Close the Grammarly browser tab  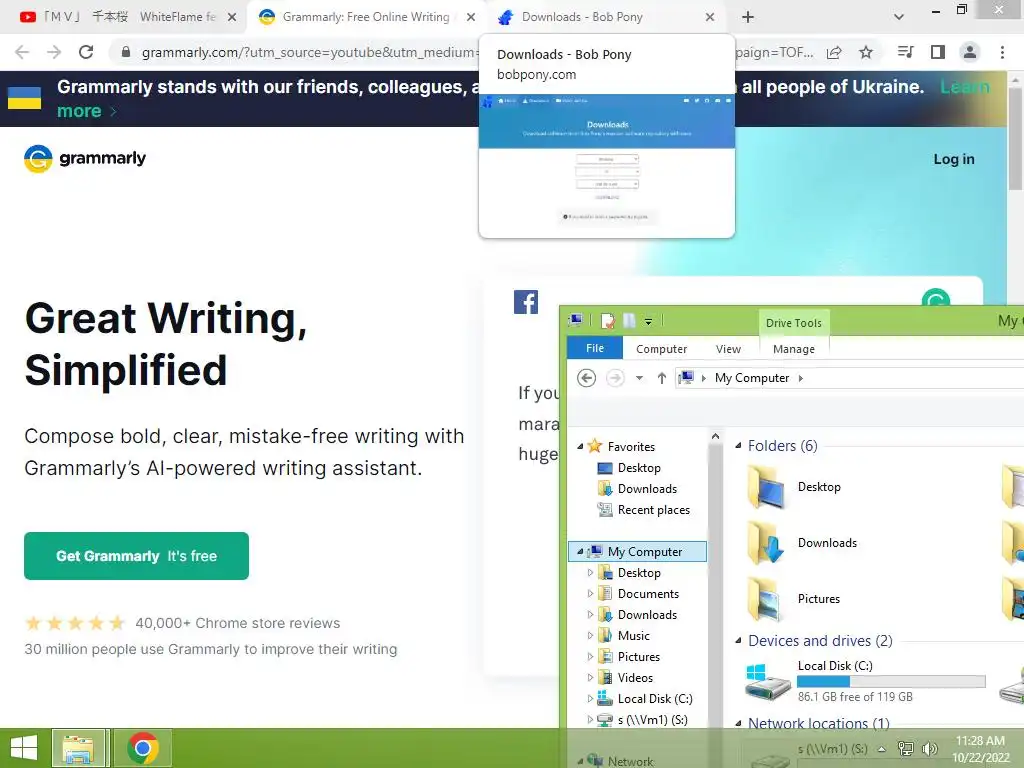(x=471, y=17)
